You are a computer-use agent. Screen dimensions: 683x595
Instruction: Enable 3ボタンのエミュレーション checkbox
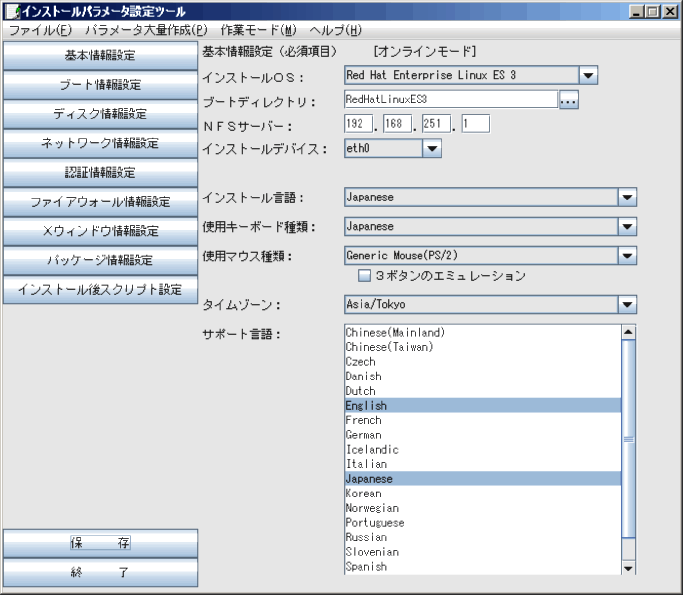point(366,276)
